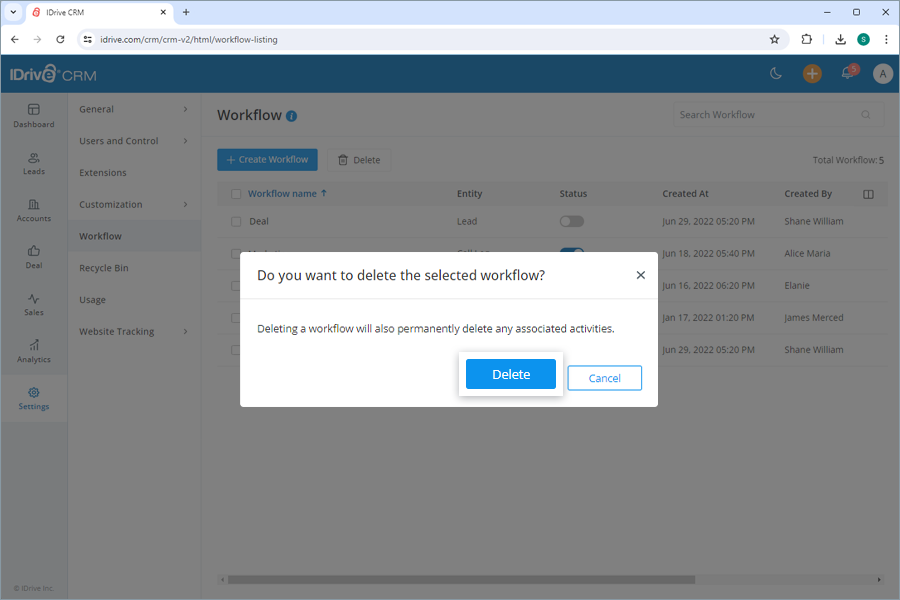Screen dimensions: 900x600
Task: Check the select-all checkbox in the table header
Action: [x=236, y=193]
